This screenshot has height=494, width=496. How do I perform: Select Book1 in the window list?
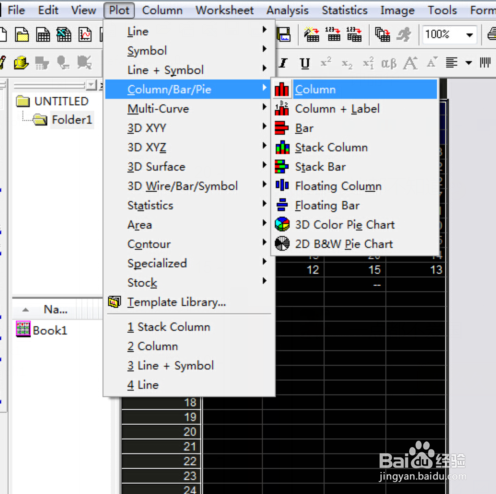click(x=42, y=330)
